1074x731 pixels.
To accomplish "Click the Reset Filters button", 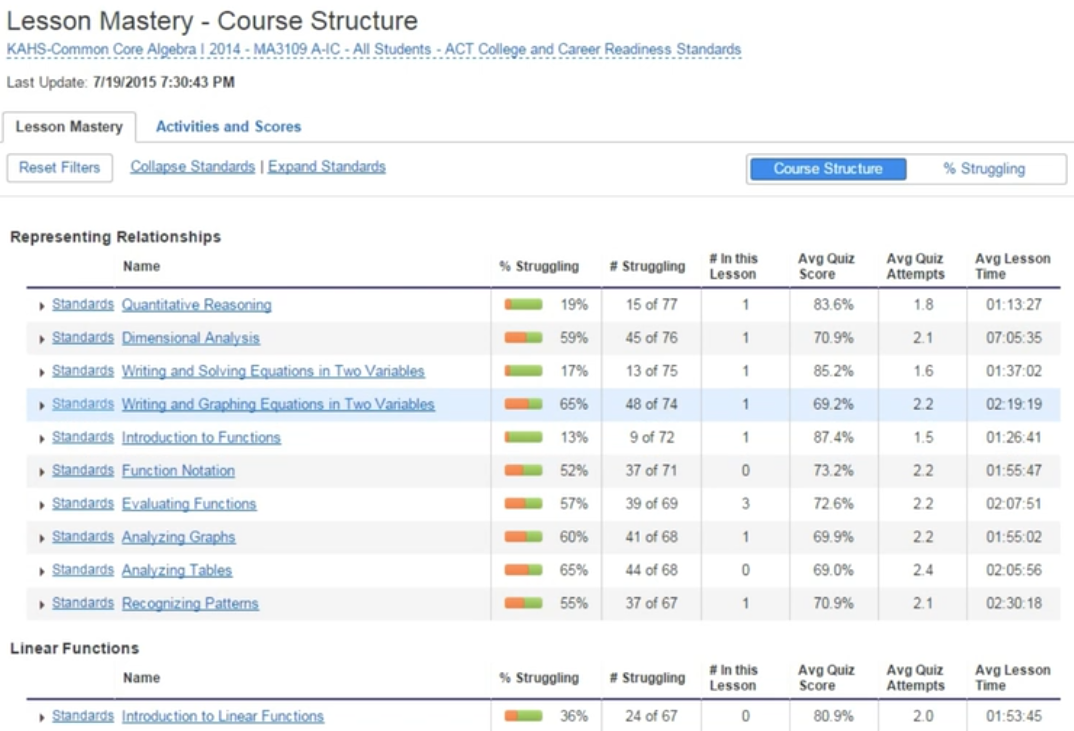I will tap(60, 167).
